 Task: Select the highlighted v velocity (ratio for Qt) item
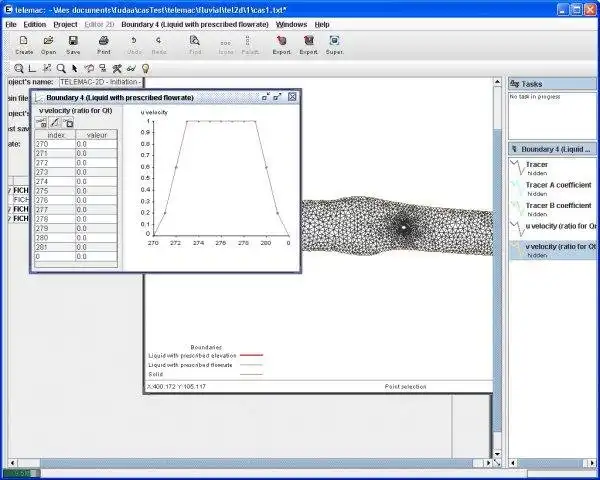point(553,250)
